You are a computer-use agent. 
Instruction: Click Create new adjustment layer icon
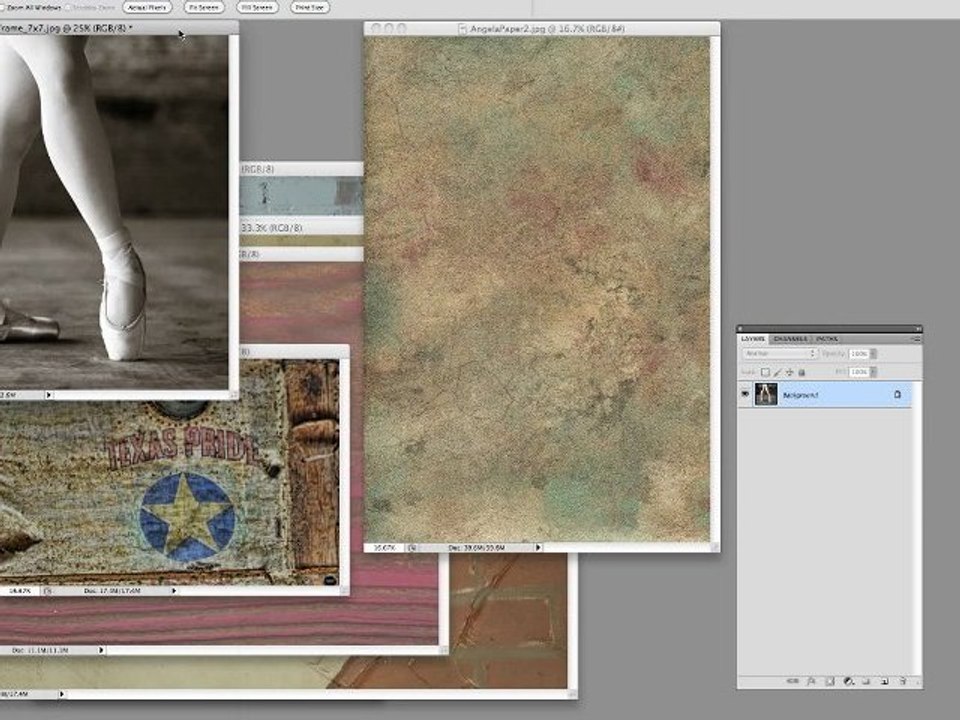coord(848,681)
